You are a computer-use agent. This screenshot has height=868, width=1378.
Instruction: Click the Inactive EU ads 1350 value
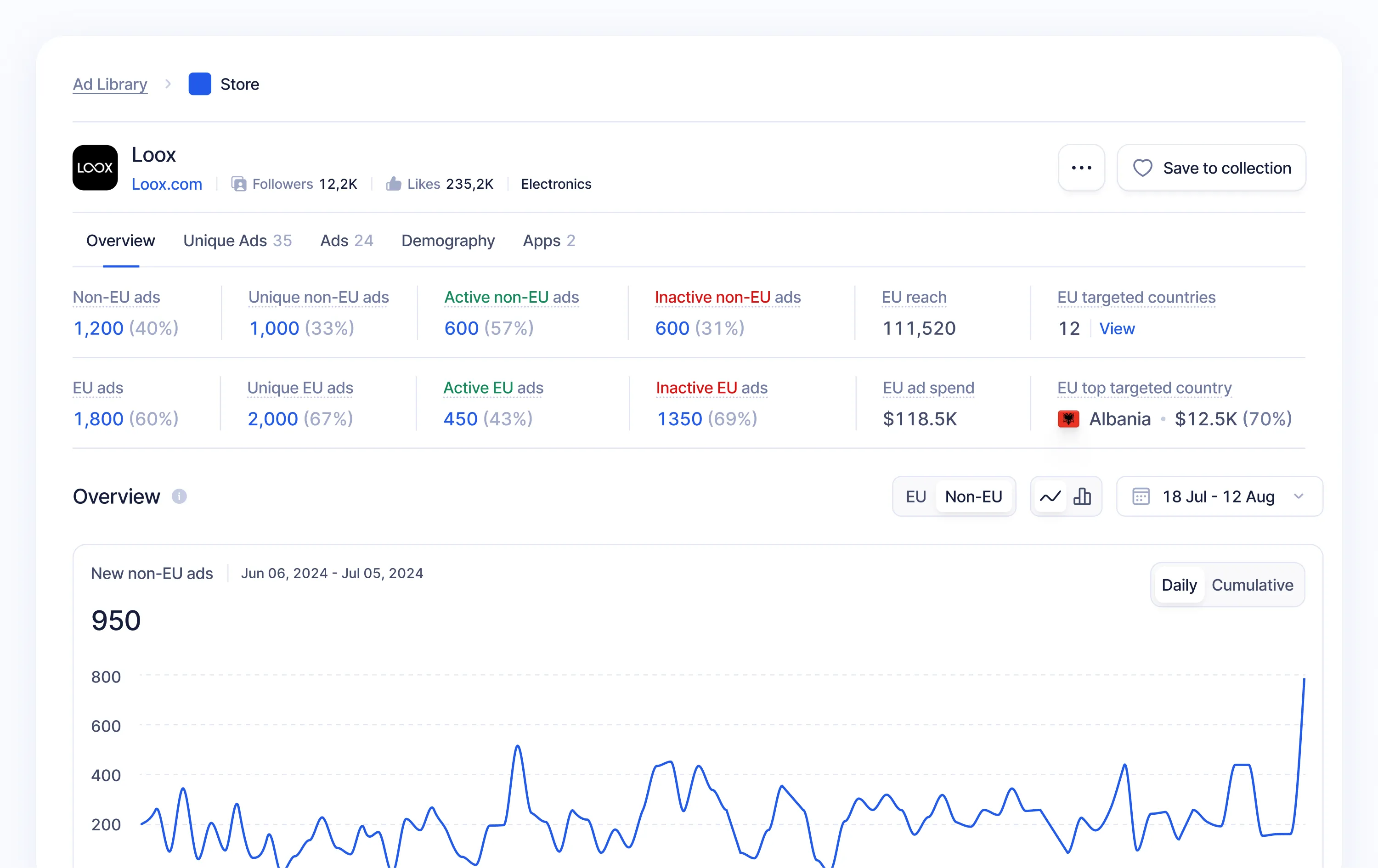(679, 418)
